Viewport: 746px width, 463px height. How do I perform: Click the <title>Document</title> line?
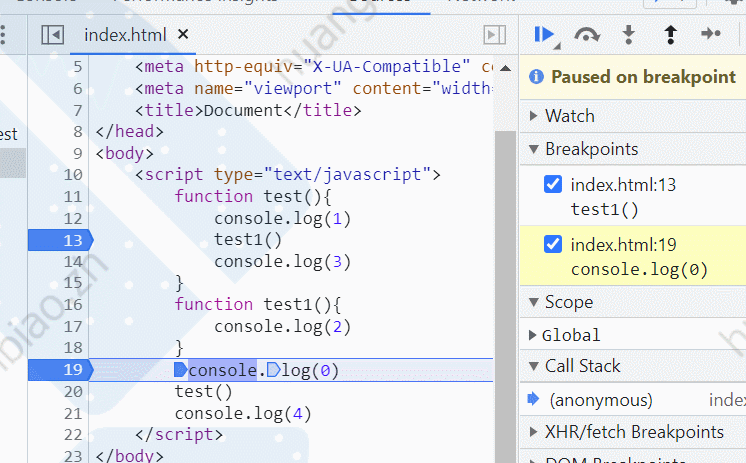point(248,110)
